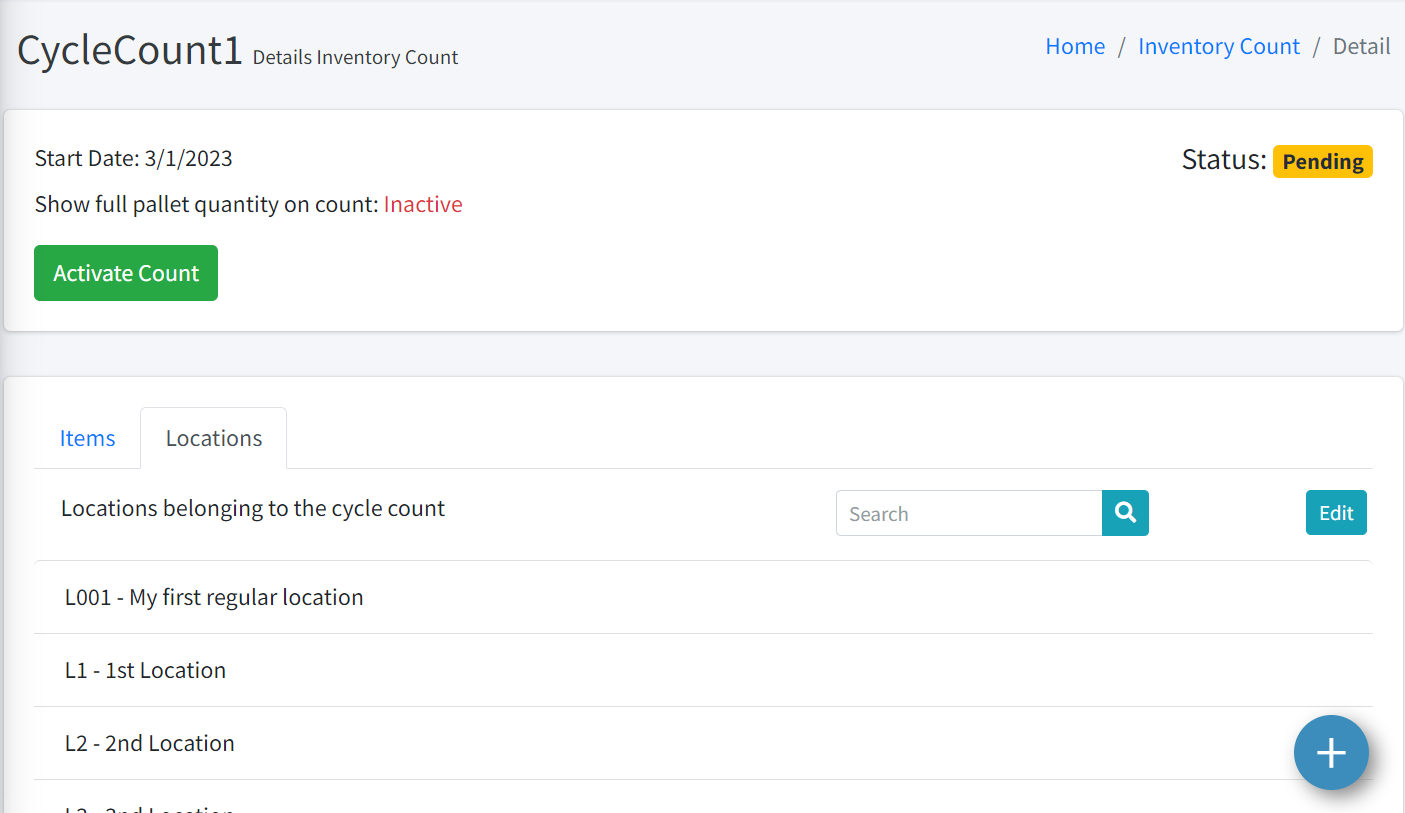Go to Home via breadcrumb
Image resolution: width=1405 pixels, height=813 pixels.
(x=1075, y=46)
